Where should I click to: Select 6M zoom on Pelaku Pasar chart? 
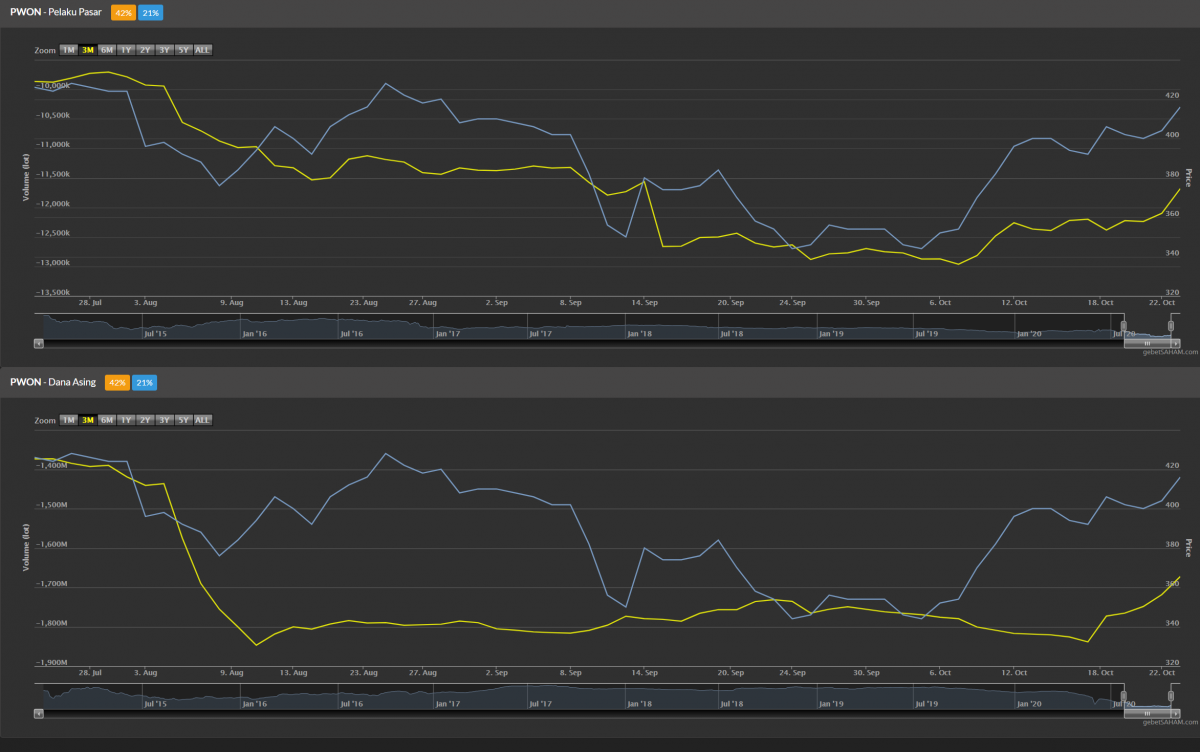107,50
